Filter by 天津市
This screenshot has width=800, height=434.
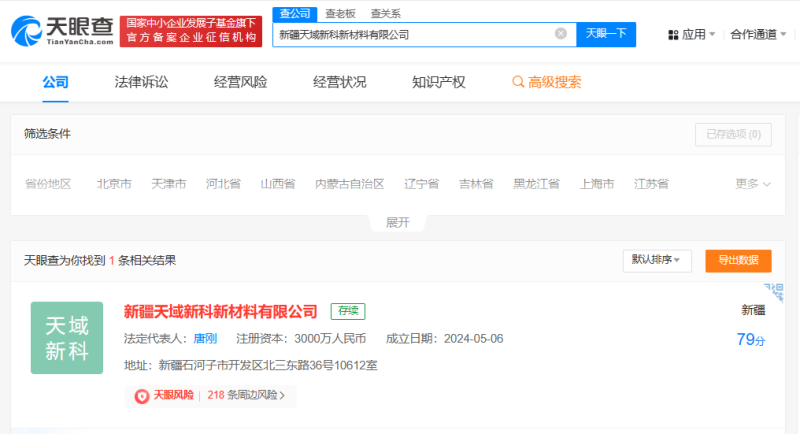pos(168,184)
